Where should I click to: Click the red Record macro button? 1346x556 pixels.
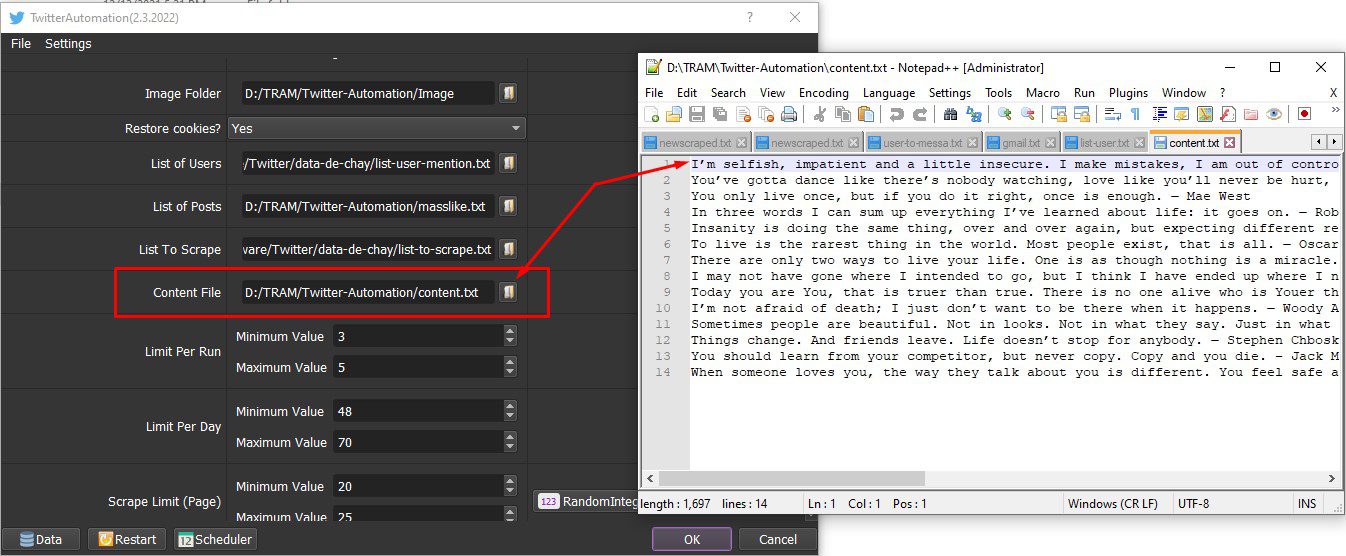(1304, 114)
